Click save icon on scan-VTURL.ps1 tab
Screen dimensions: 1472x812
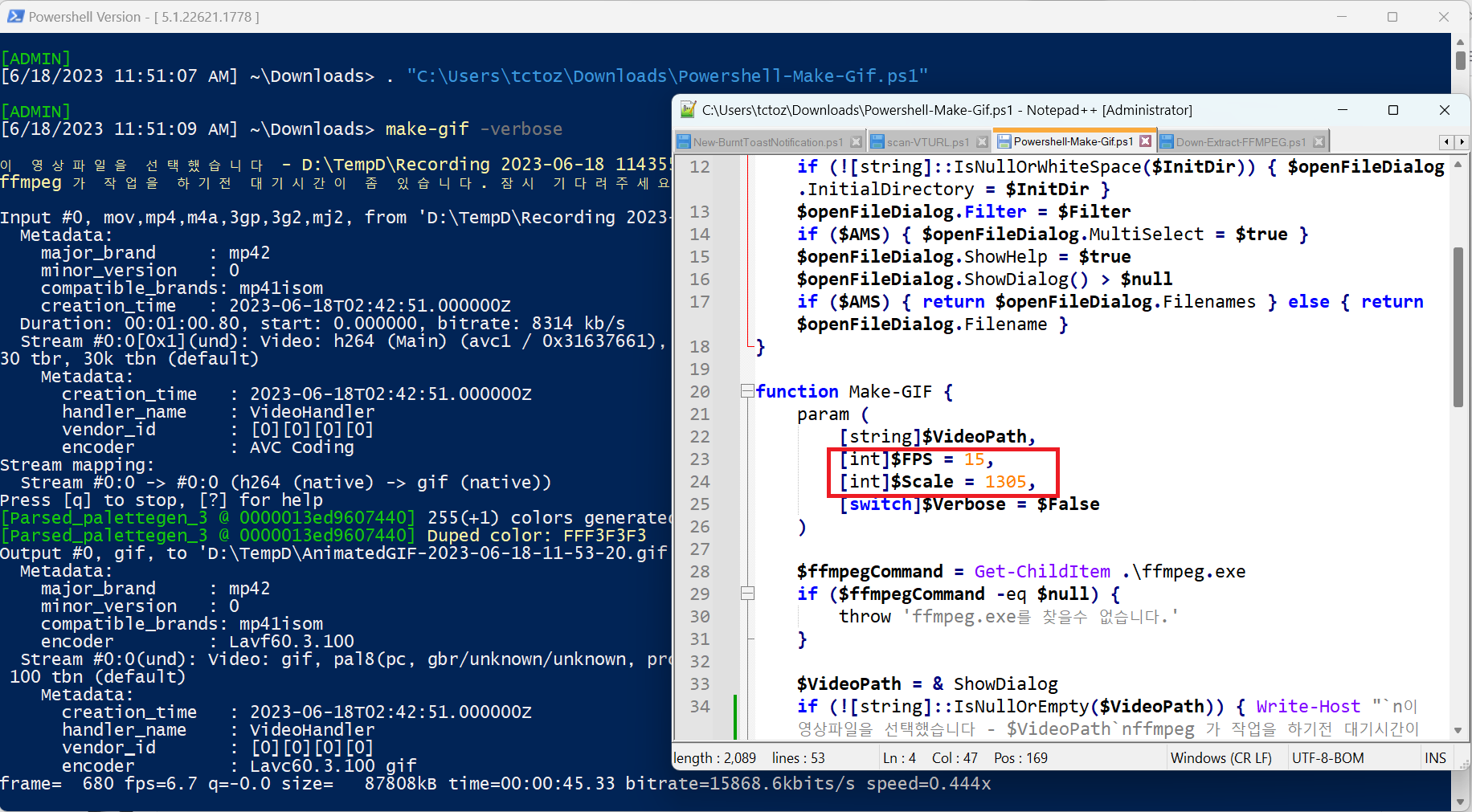[x=877, y=142]
